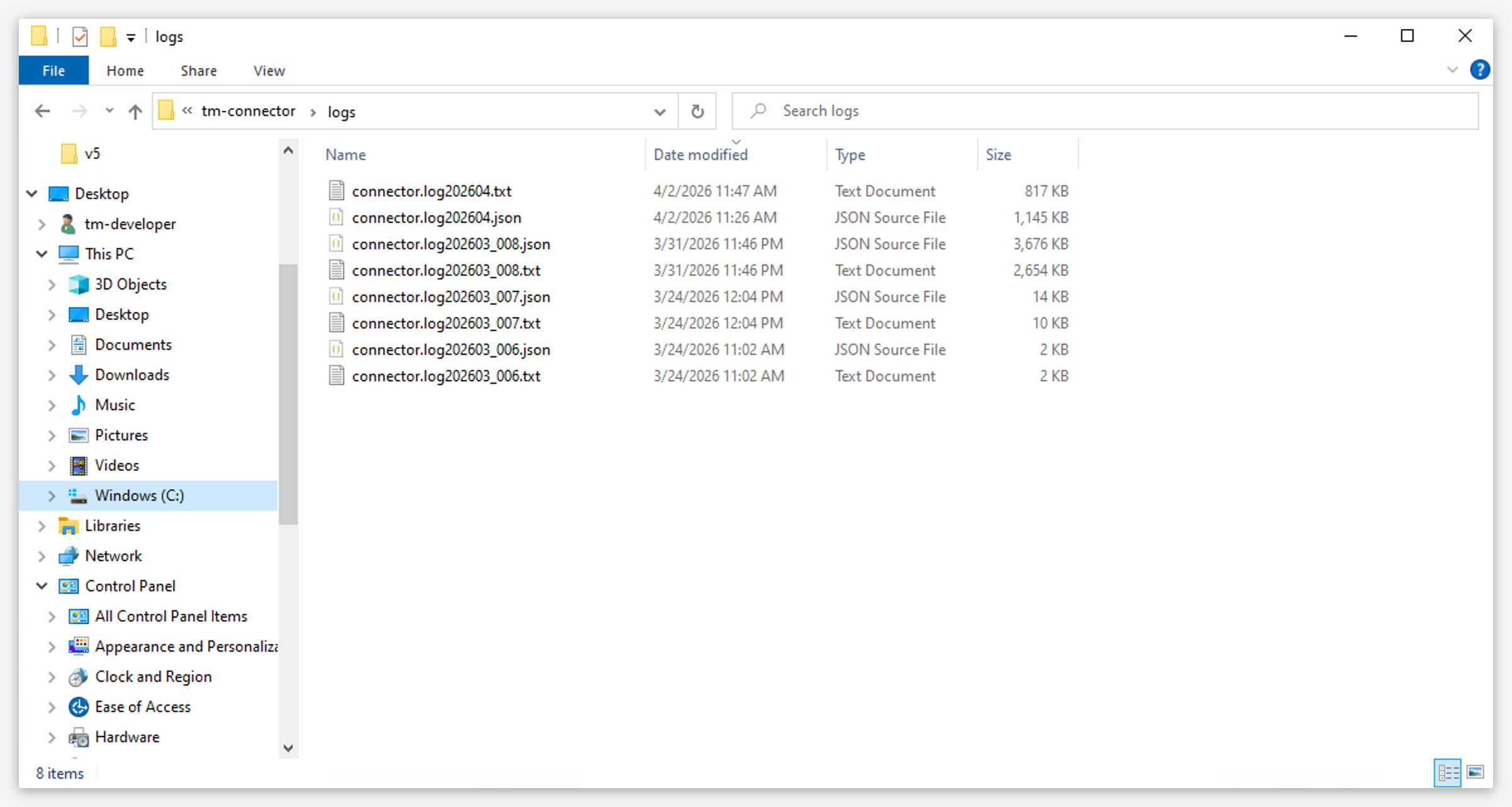Collapse the ribbon with the chevron

[1452, 70]
